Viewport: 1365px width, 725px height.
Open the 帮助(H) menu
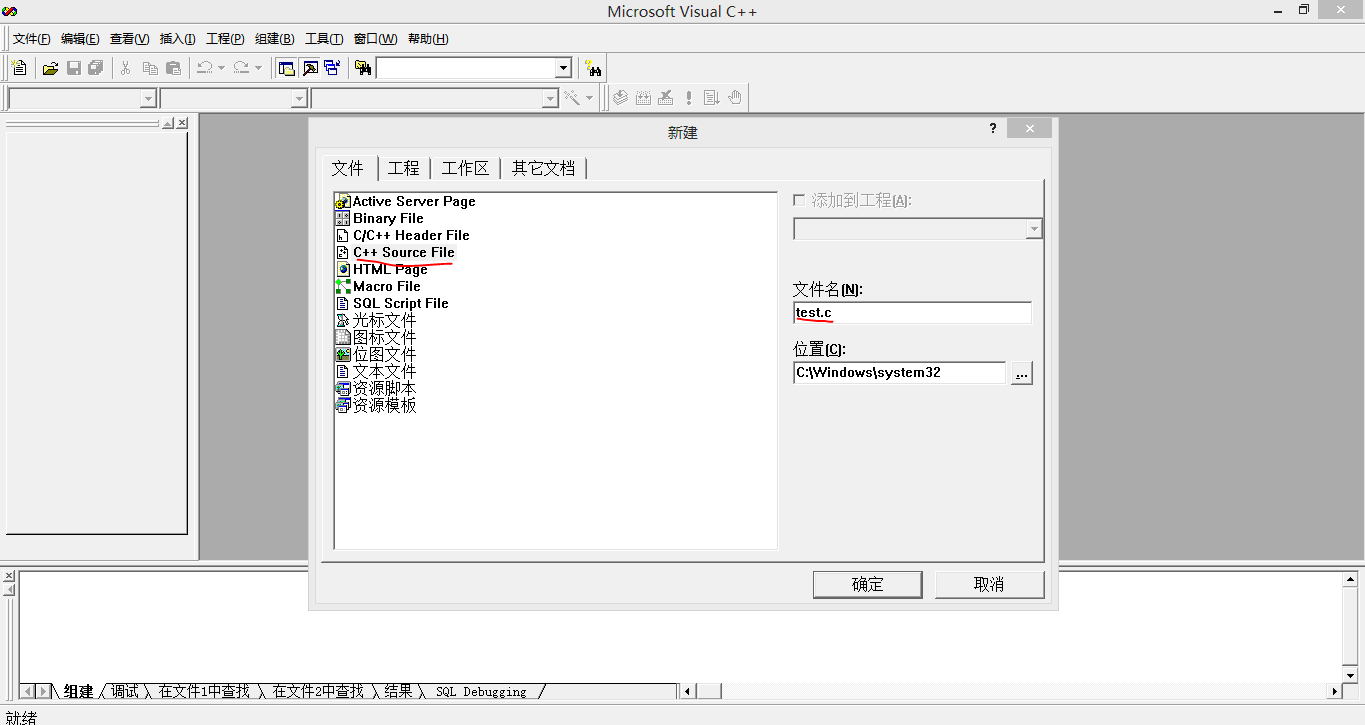[428, 39]
